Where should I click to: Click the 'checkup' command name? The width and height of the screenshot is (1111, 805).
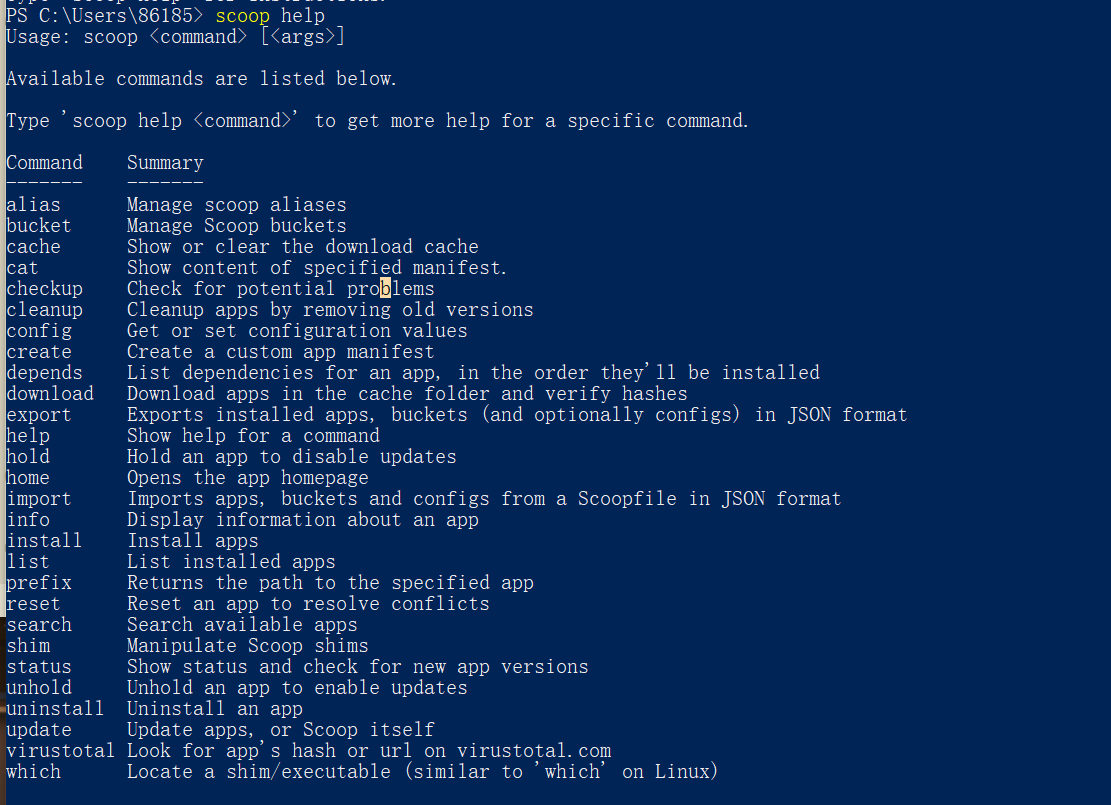tap(44, 289)
